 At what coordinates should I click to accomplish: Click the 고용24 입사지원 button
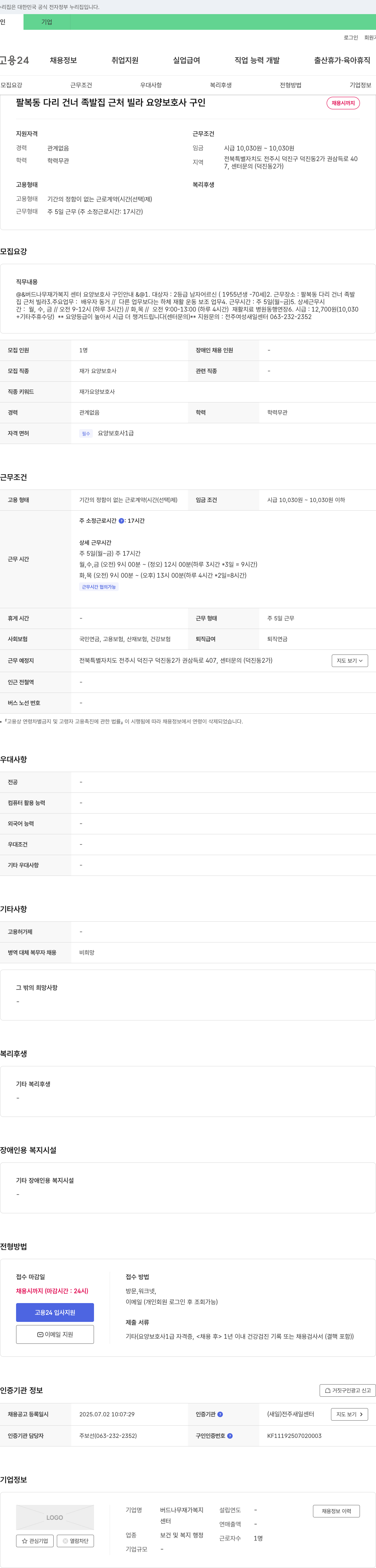pyautogui.click(x=55, y=1312)
